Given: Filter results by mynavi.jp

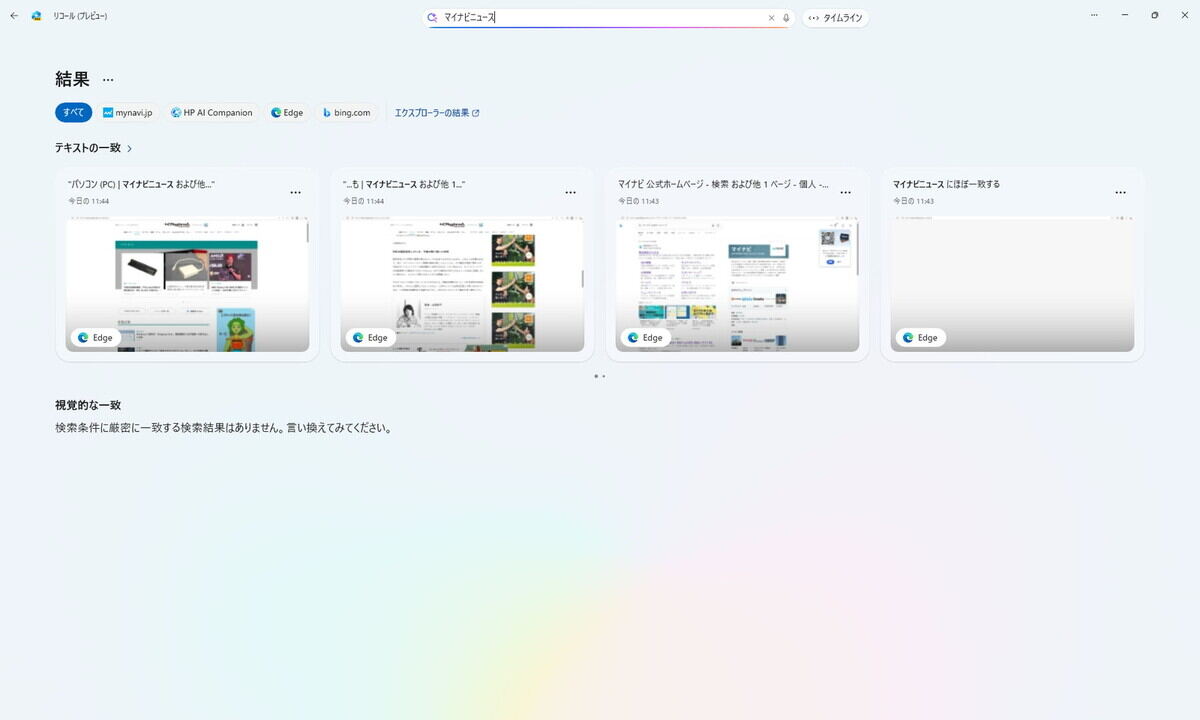Looking at the screenshot, I should click(x=128, y=113).
